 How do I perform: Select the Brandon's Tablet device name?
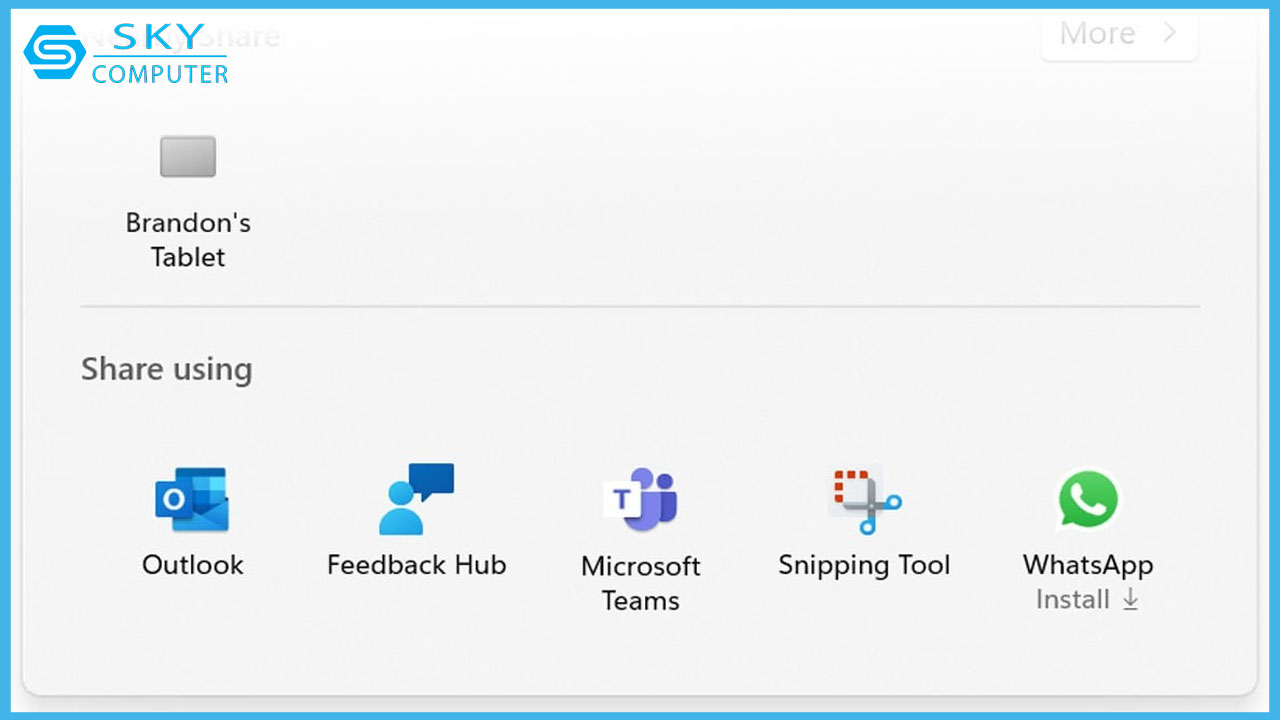click(188, 240)
